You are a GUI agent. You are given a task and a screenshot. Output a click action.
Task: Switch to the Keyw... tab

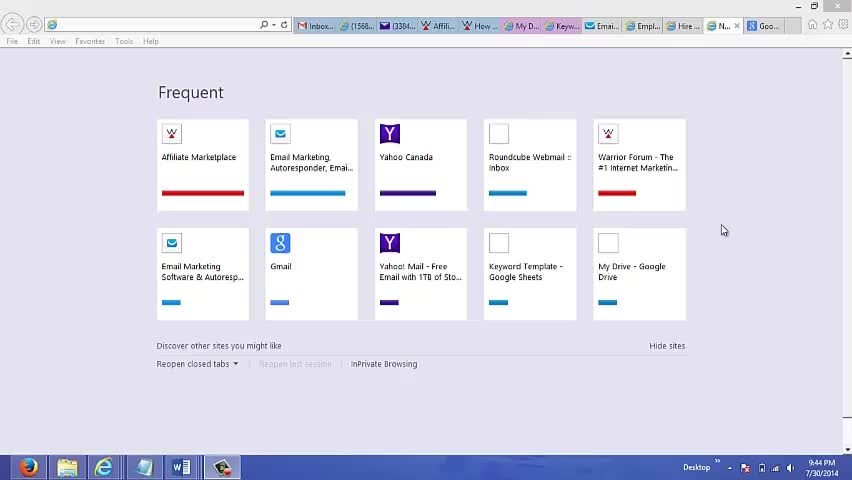(562, 26)
